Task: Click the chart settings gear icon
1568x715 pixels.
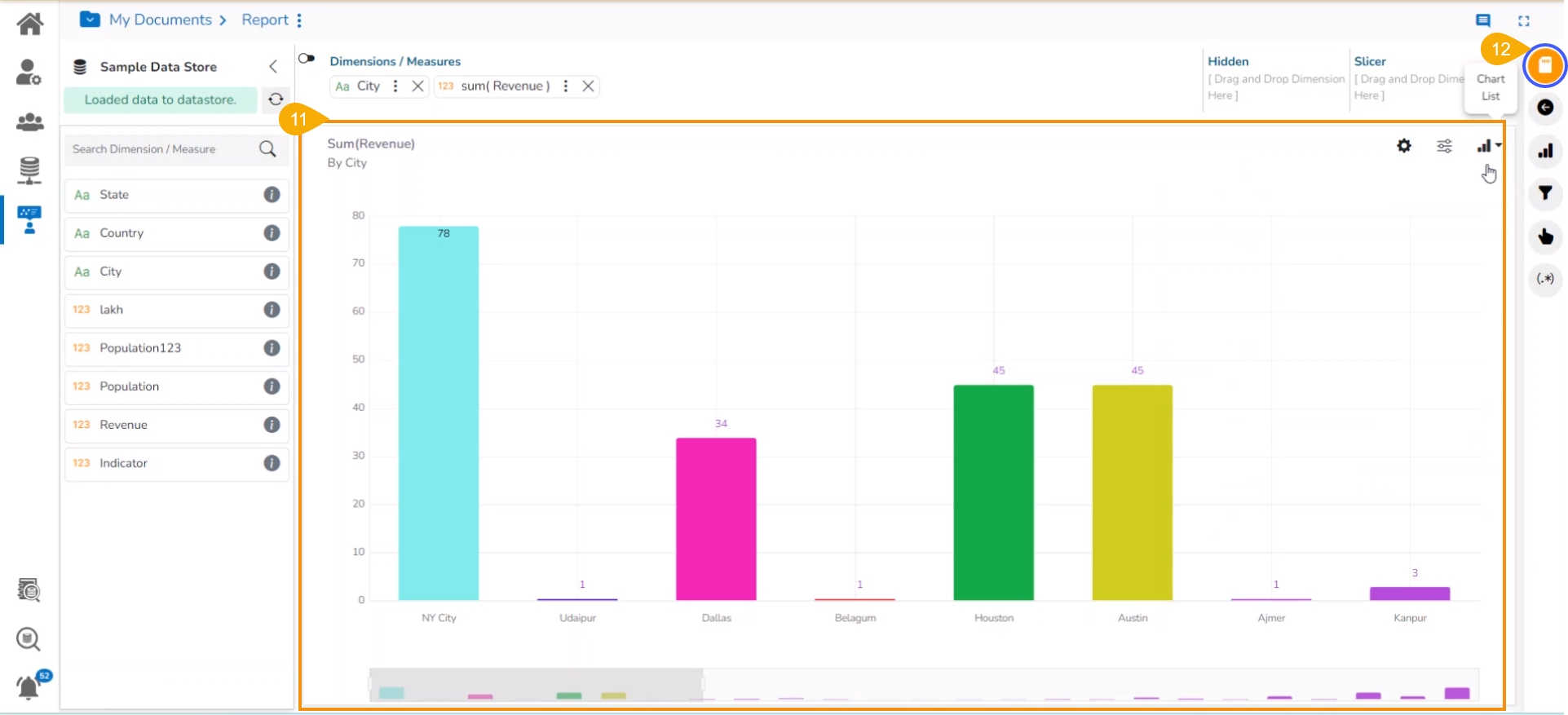Action: tap(1403, 146)
